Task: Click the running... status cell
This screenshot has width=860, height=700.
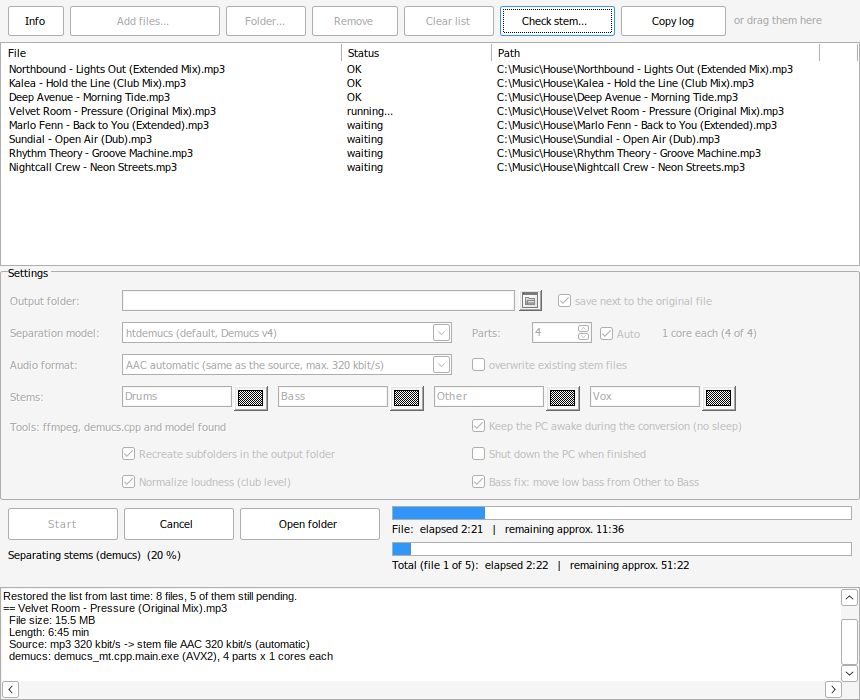Action: [370, 111]
